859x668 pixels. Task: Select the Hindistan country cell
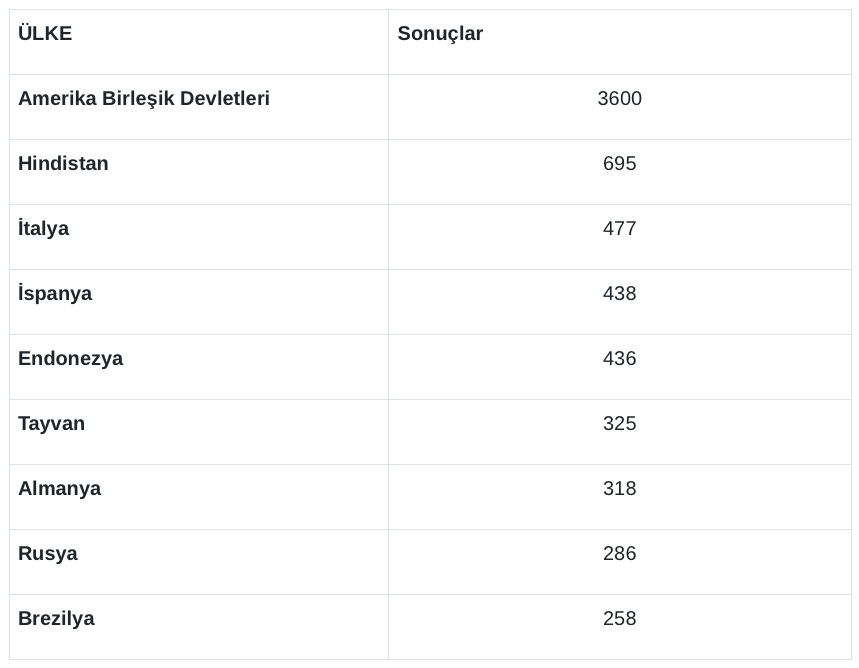tap(63, 164)
